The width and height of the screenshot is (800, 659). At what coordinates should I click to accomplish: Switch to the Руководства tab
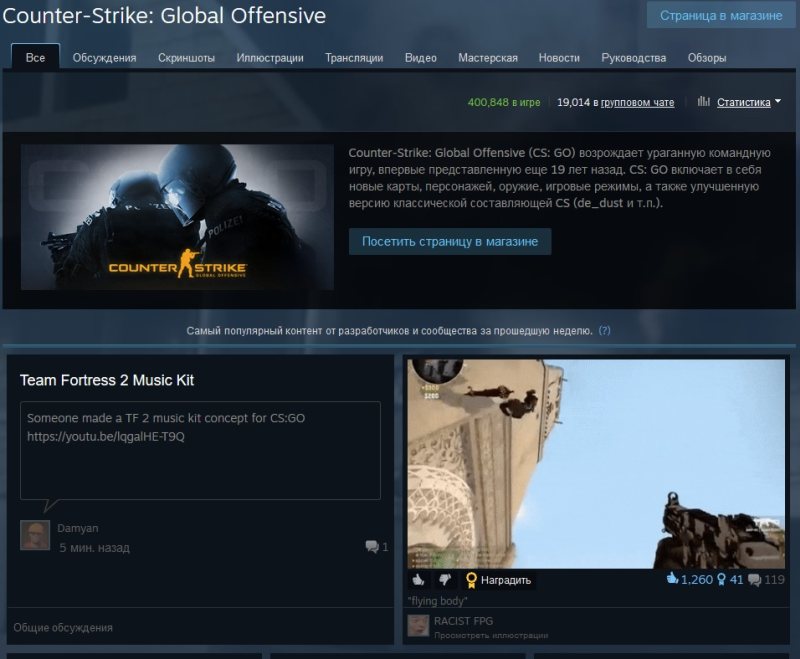pyautogui.click(x=634, y=58)
